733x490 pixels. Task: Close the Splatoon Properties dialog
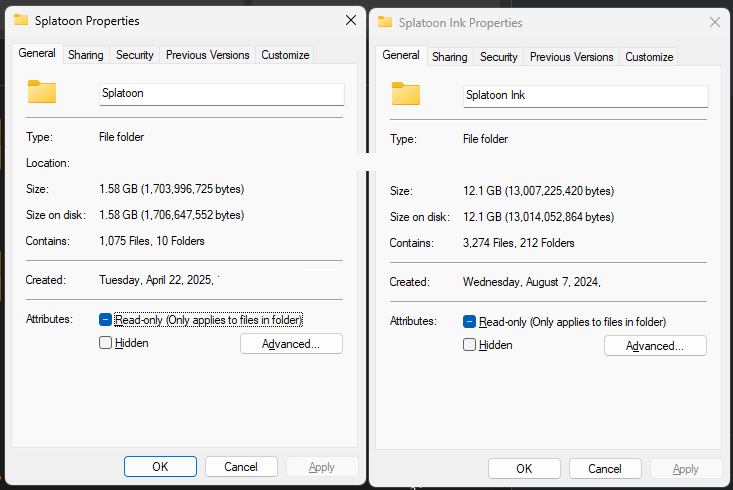(x=351, y=20)
